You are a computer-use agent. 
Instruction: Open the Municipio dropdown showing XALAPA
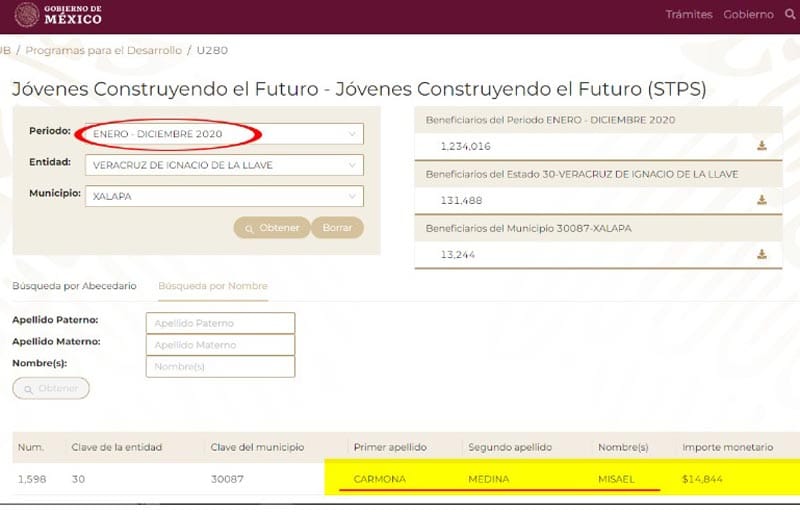point(223,197)
